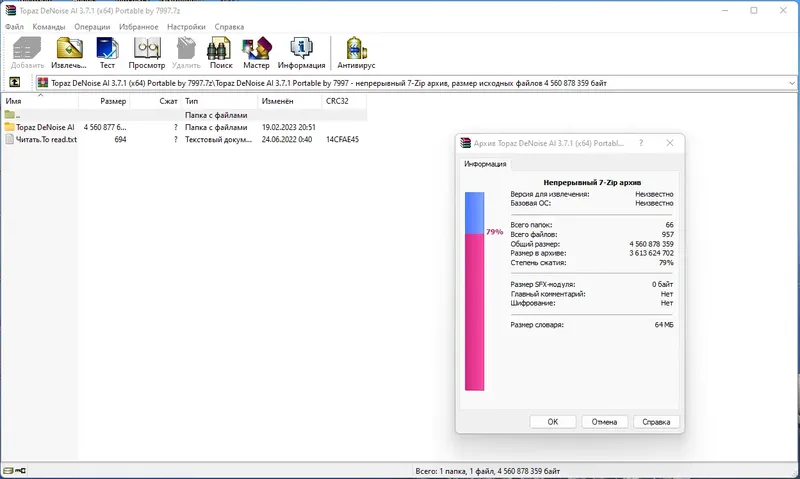Screen dimensions: 800x479
Task: Sort by Тип column header
Action: pos(219,101)
